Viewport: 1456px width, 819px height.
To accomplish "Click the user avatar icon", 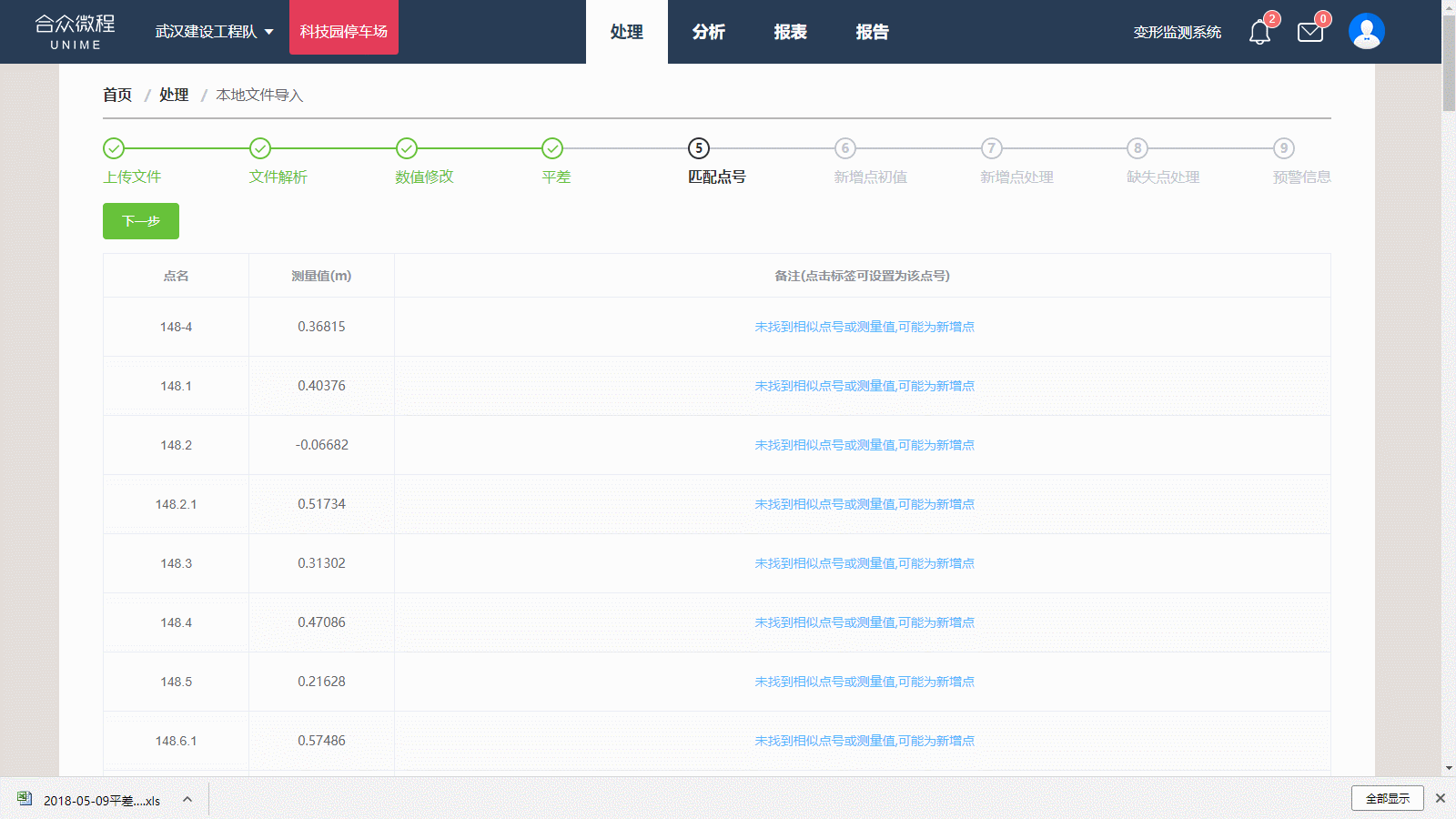I will click(1366, 32).
